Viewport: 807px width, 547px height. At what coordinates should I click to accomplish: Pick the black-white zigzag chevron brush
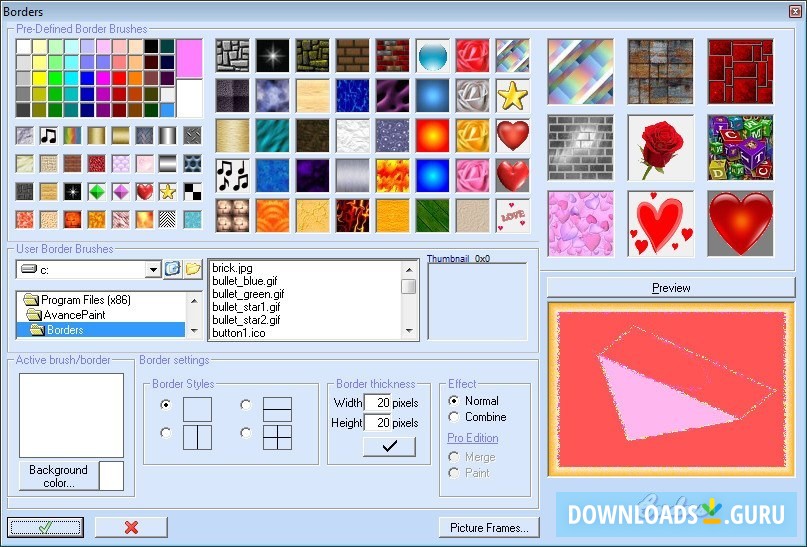(167, 220)
